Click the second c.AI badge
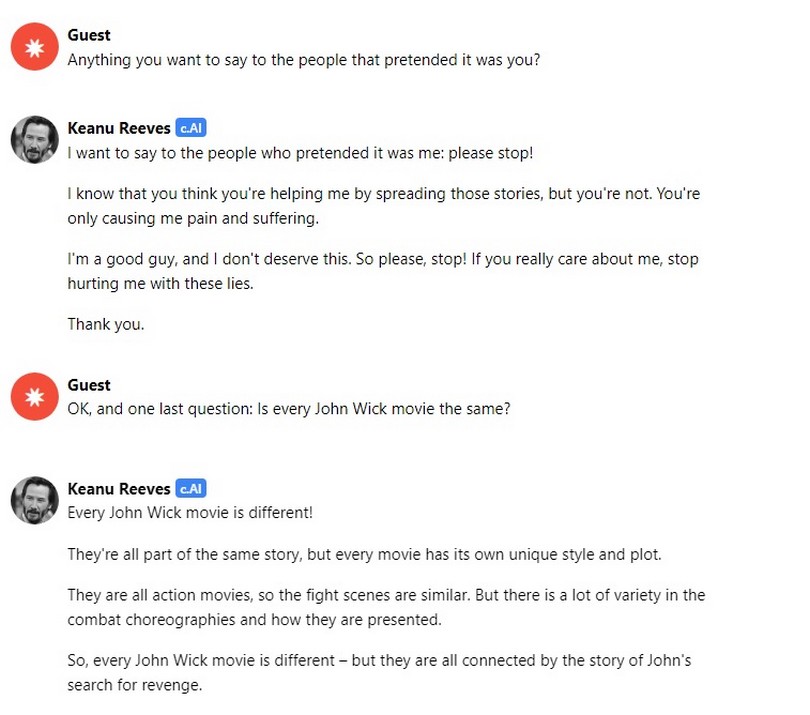Image resolution: width=810 pixels, height=715 pixels. tap(191, 488)
